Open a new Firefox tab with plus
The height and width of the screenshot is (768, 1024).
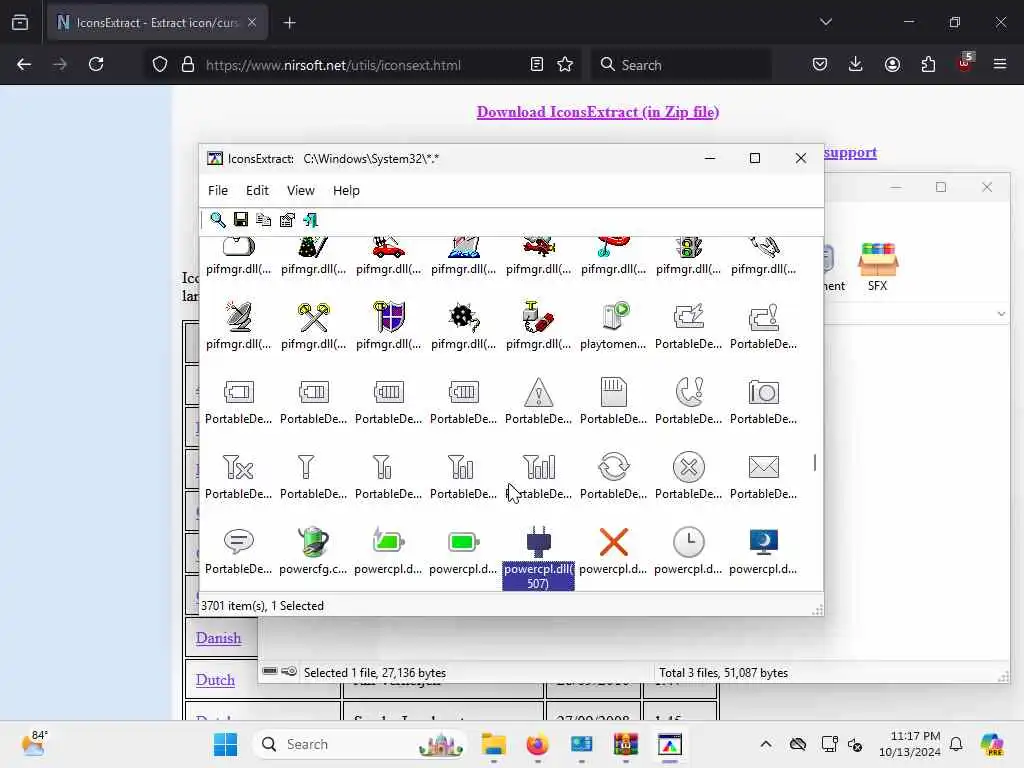(x=290, y=23)
